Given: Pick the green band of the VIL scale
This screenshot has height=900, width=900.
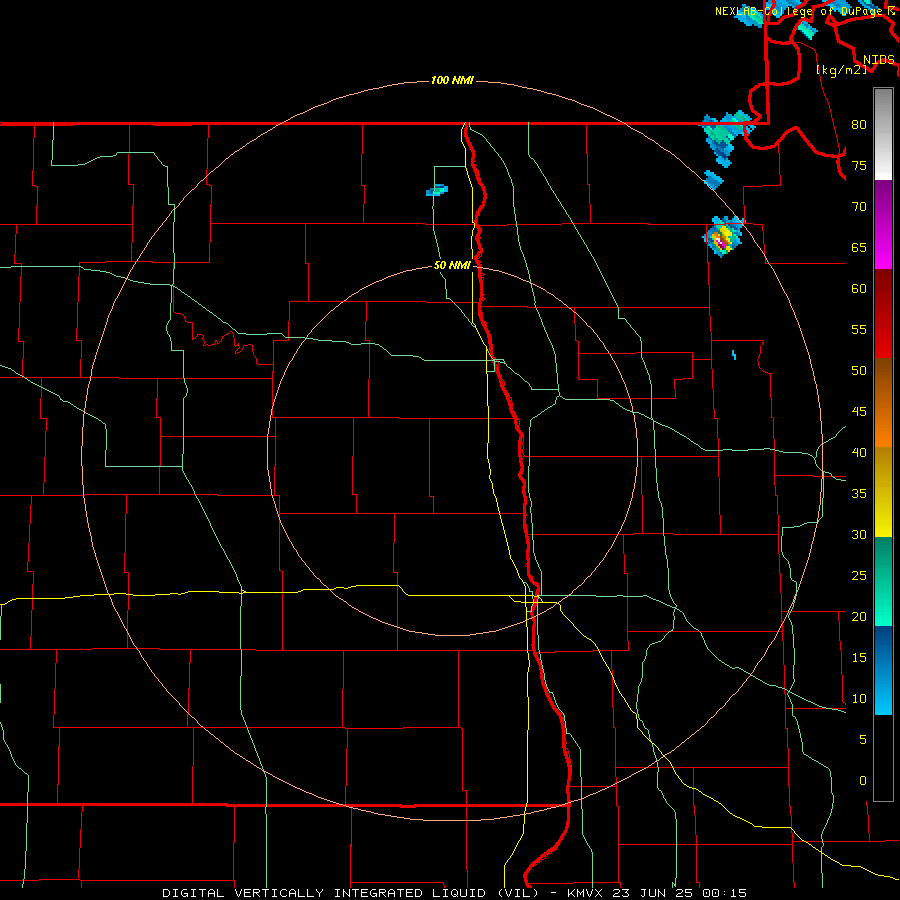Looking at the screenshot, I should 883,581.
